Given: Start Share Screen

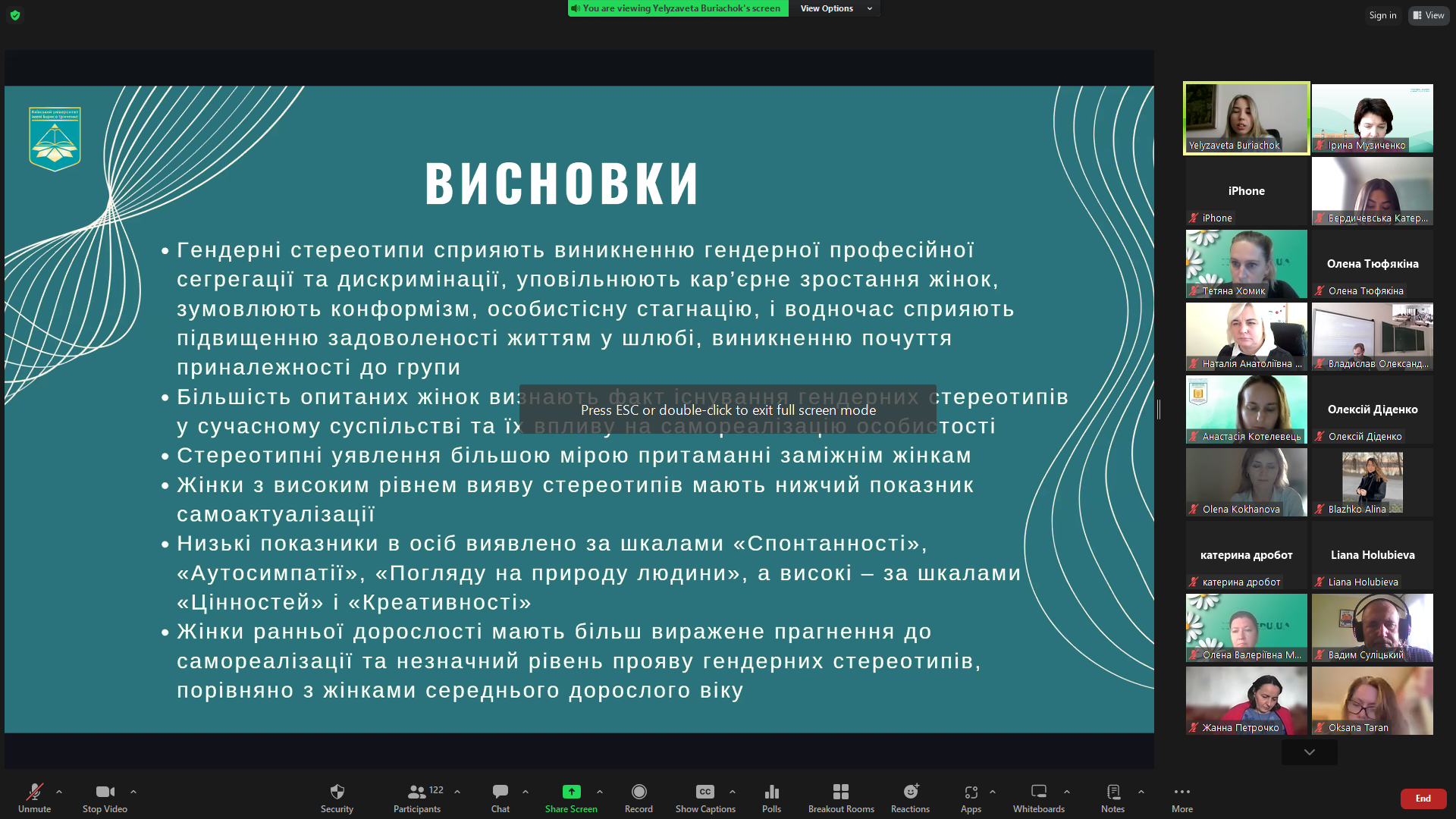Looking at the screenshot, I should 571,797.
